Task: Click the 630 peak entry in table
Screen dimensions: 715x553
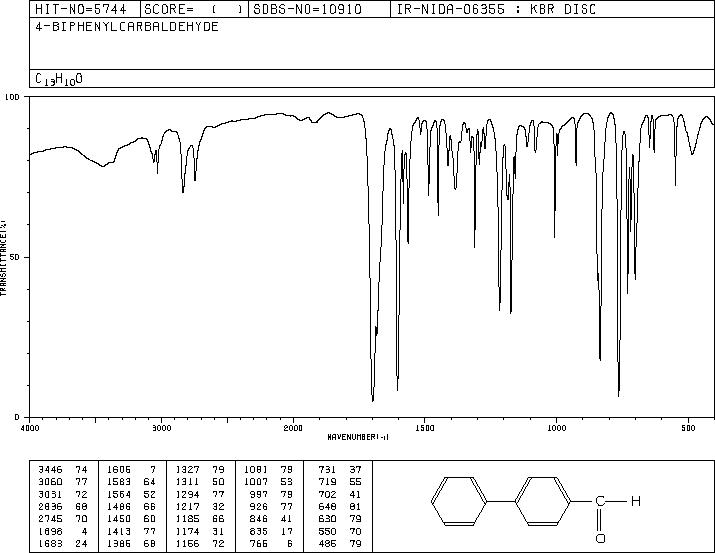Action: tap(340, 519)
